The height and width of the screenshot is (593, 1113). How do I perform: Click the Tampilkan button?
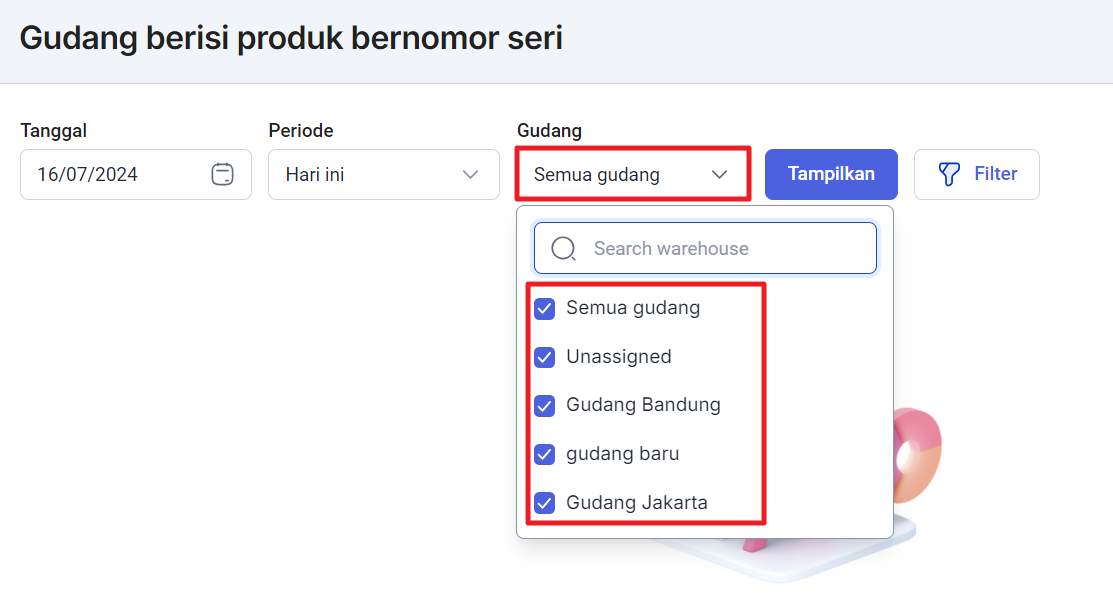click(831, 174)
